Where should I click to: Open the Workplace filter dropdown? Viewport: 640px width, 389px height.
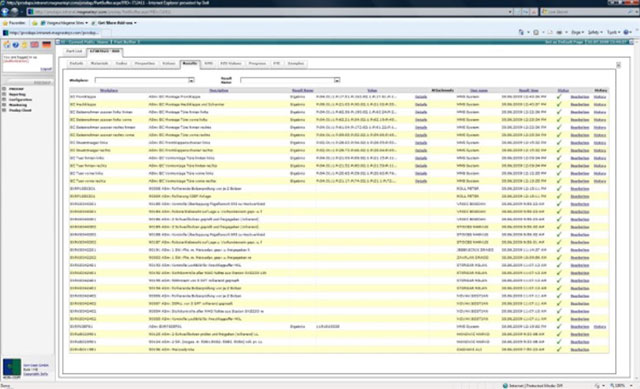tap(191, 80)
